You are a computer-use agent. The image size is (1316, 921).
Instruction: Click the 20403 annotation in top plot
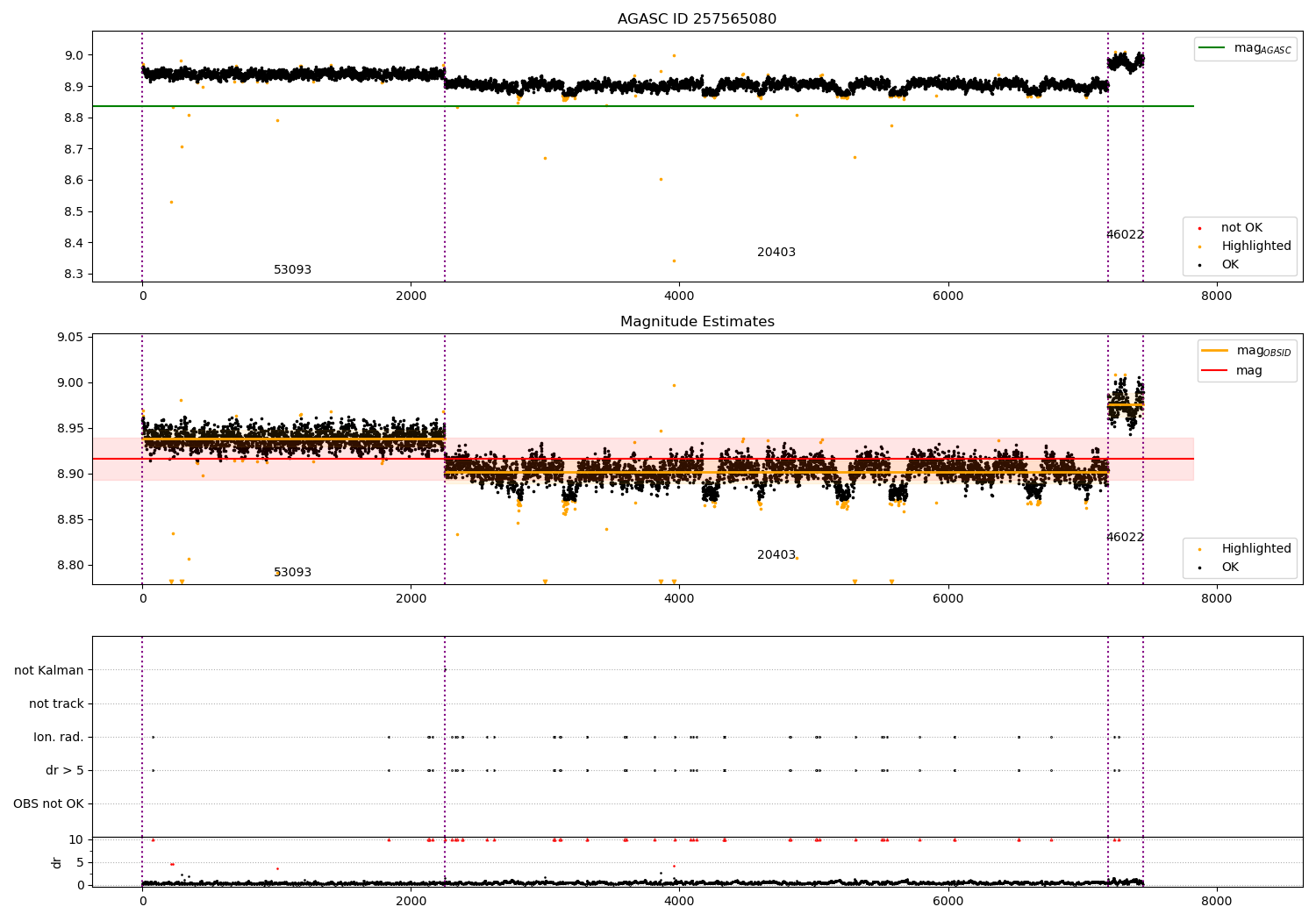pyautogui.click(x=776, y=253)
